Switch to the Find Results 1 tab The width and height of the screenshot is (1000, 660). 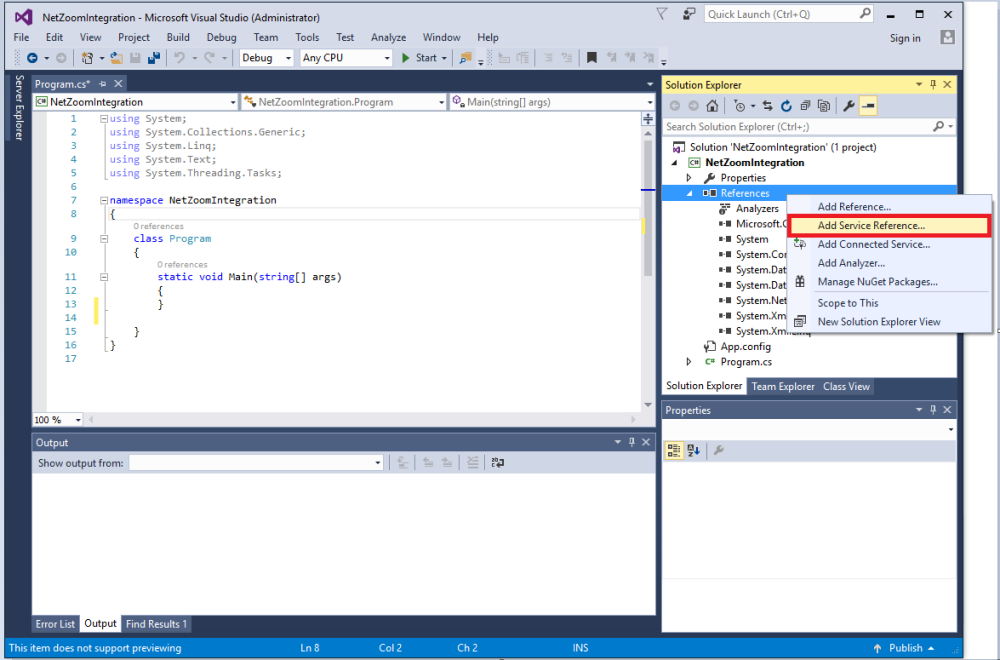156,624
